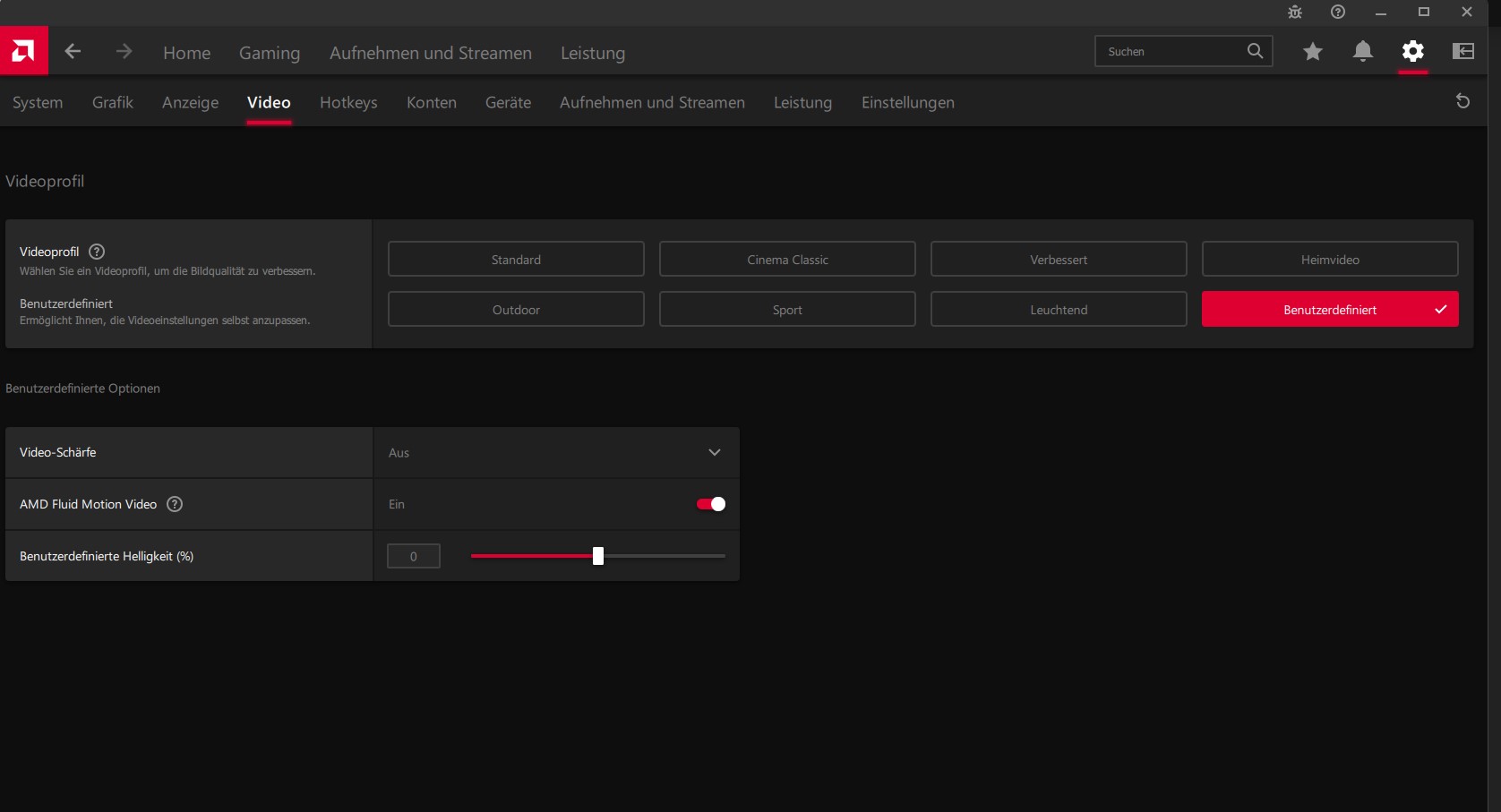
Task: Click the AMD logo icon
Action: click(x=23, y=51)
